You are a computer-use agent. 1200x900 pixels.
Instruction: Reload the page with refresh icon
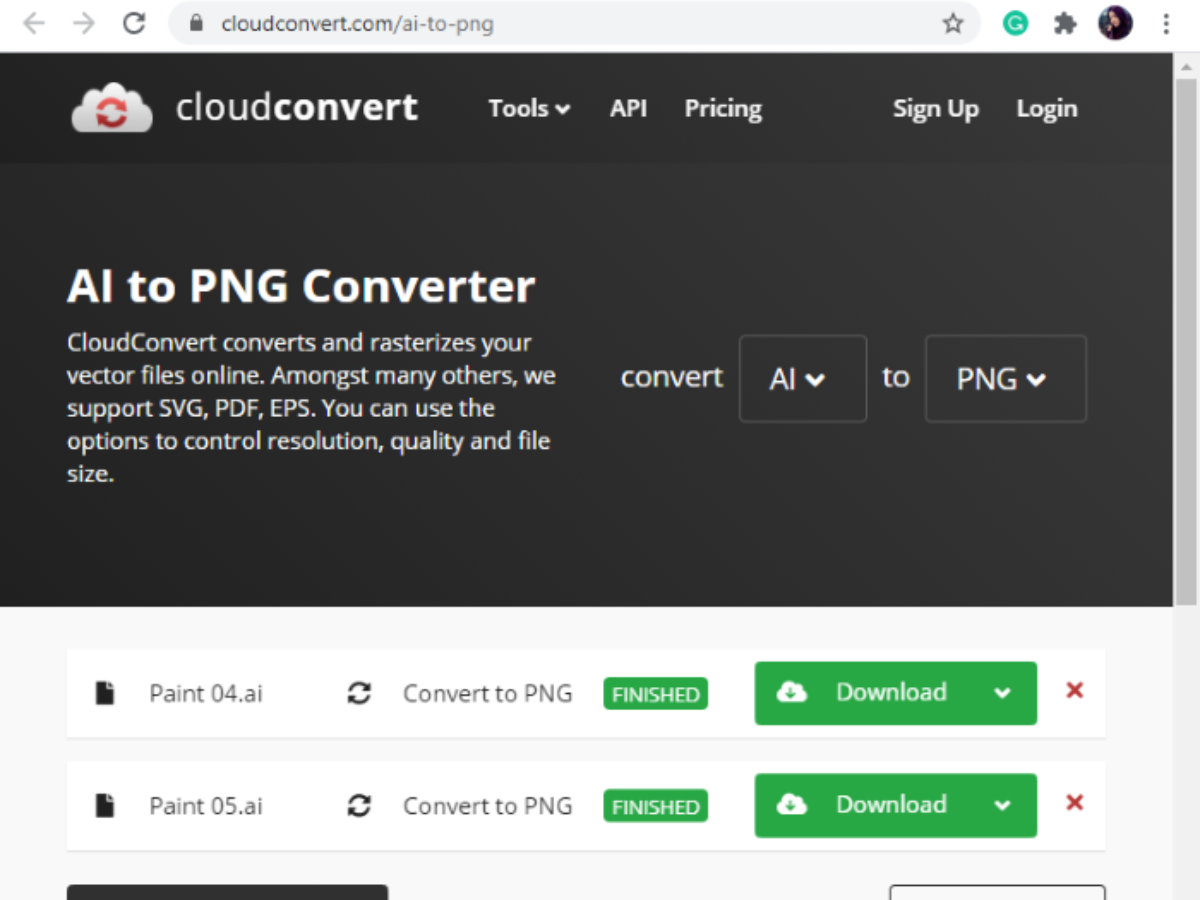134,24
